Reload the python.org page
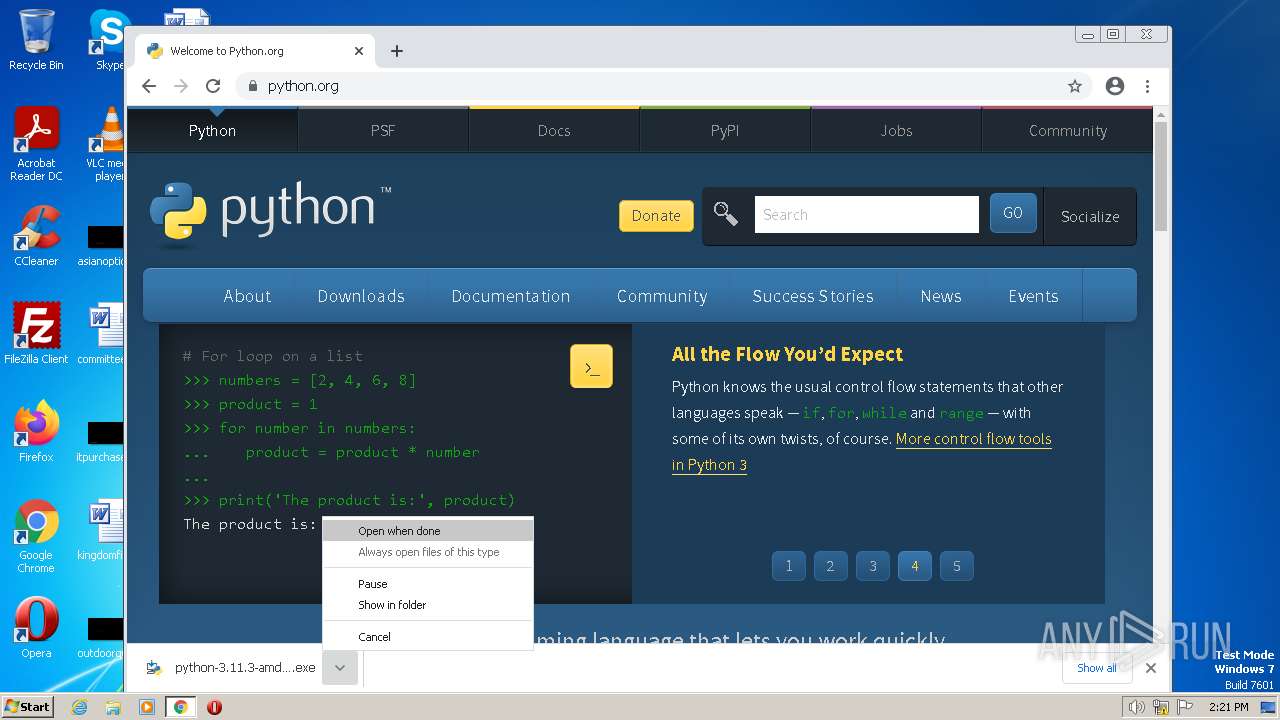 click(x=213, y=86)
